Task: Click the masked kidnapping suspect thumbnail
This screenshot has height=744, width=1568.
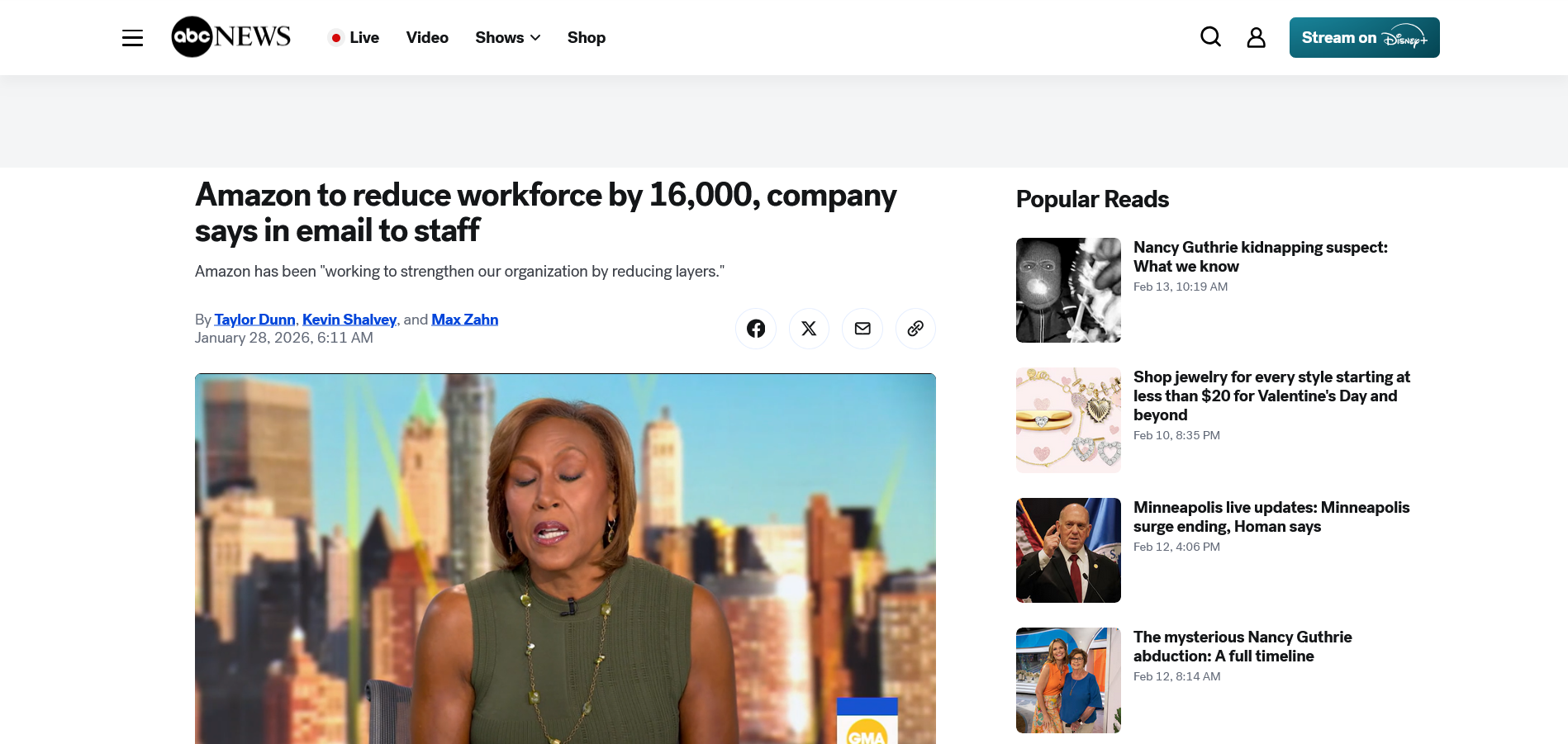Action: 1068,290
